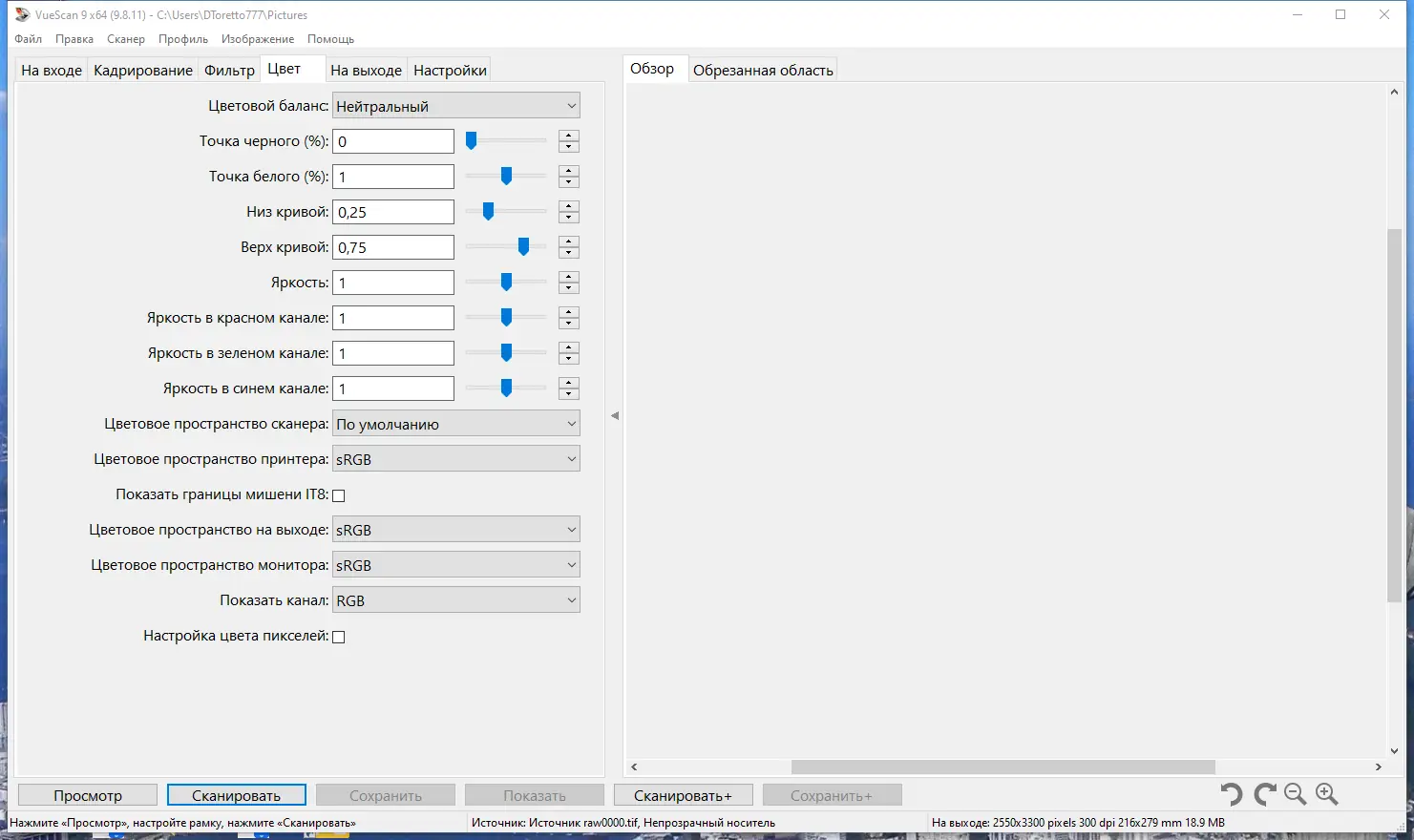Switch to the 'На входе' tab

[52, 70]
